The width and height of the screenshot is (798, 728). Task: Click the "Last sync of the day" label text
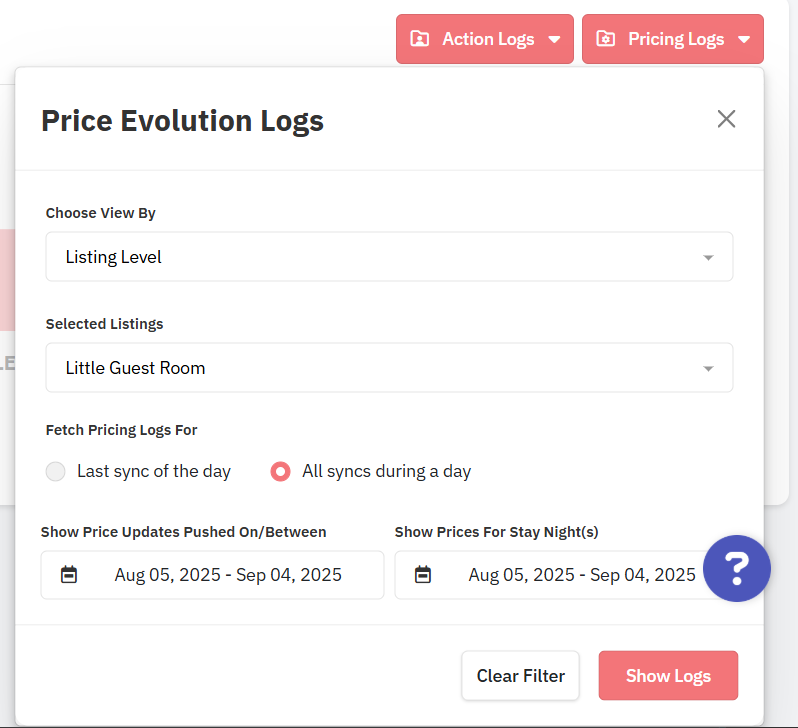(x=154, y=471)
